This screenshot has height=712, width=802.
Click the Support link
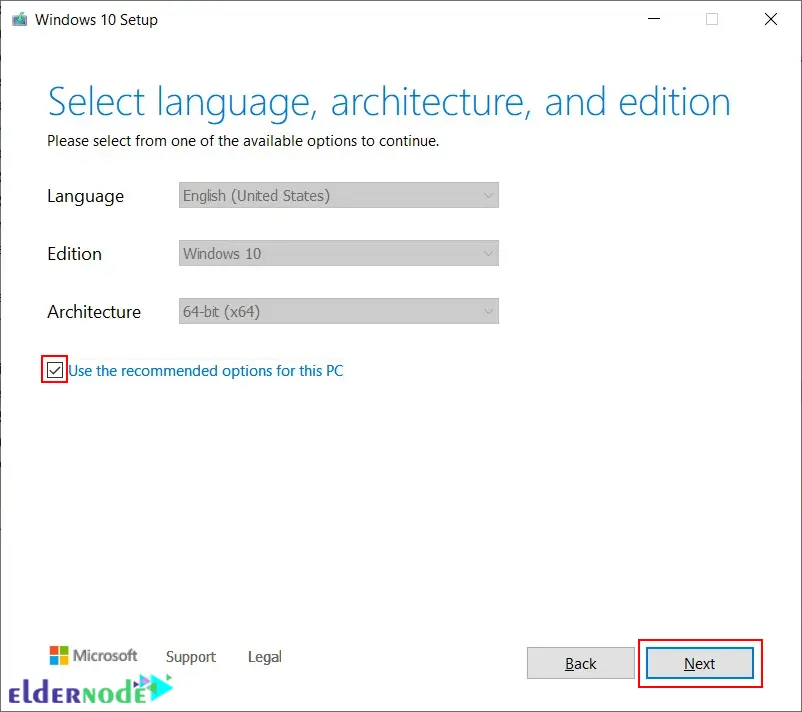pos(190,657)
